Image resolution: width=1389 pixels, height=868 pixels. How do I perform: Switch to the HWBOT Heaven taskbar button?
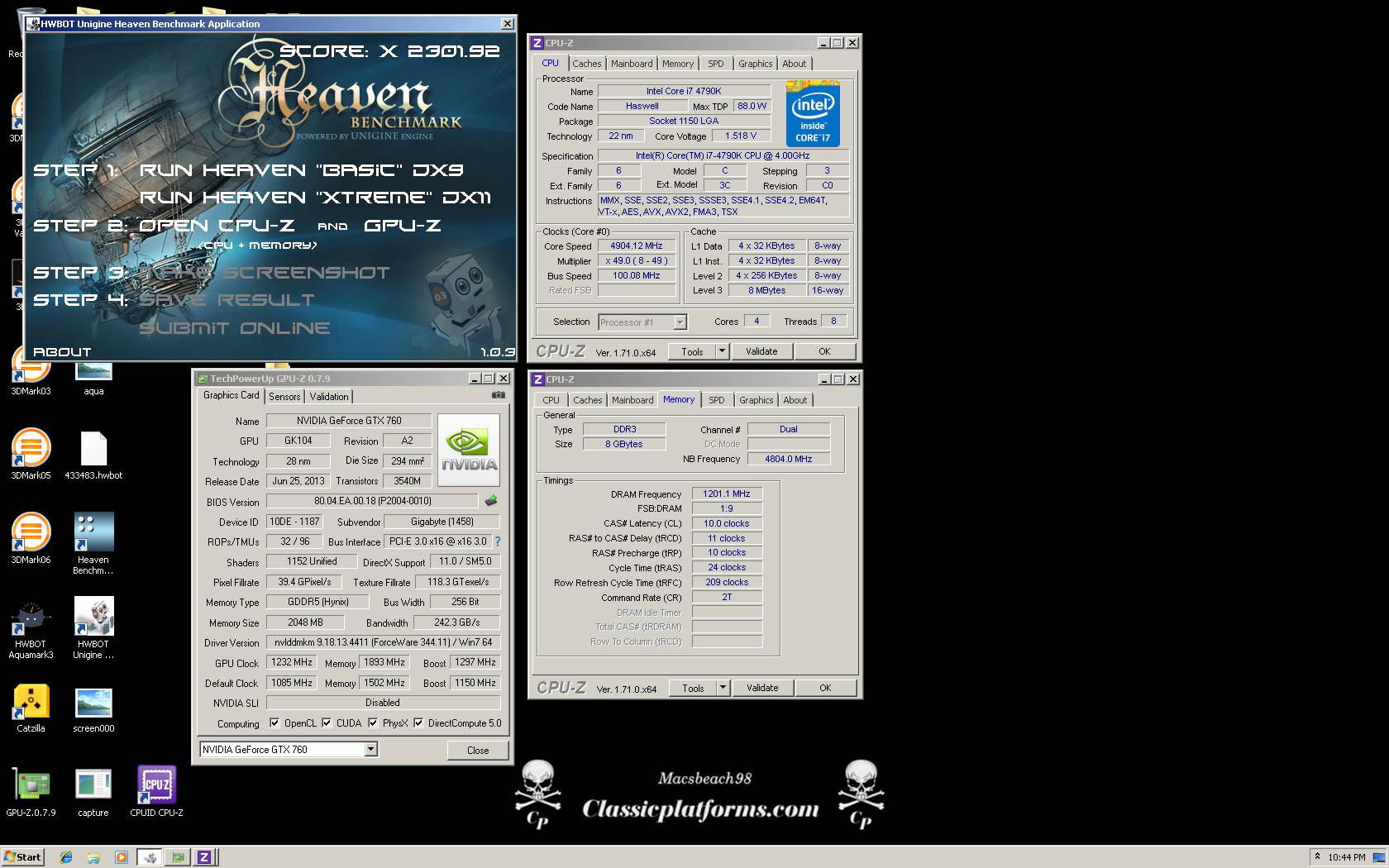pos(150,857)
